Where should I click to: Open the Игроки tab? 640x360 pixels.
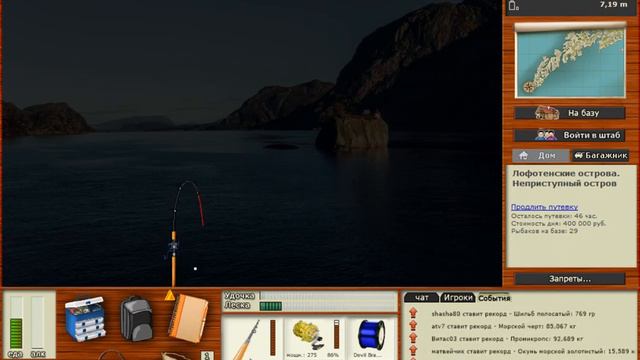coord(458,298)
